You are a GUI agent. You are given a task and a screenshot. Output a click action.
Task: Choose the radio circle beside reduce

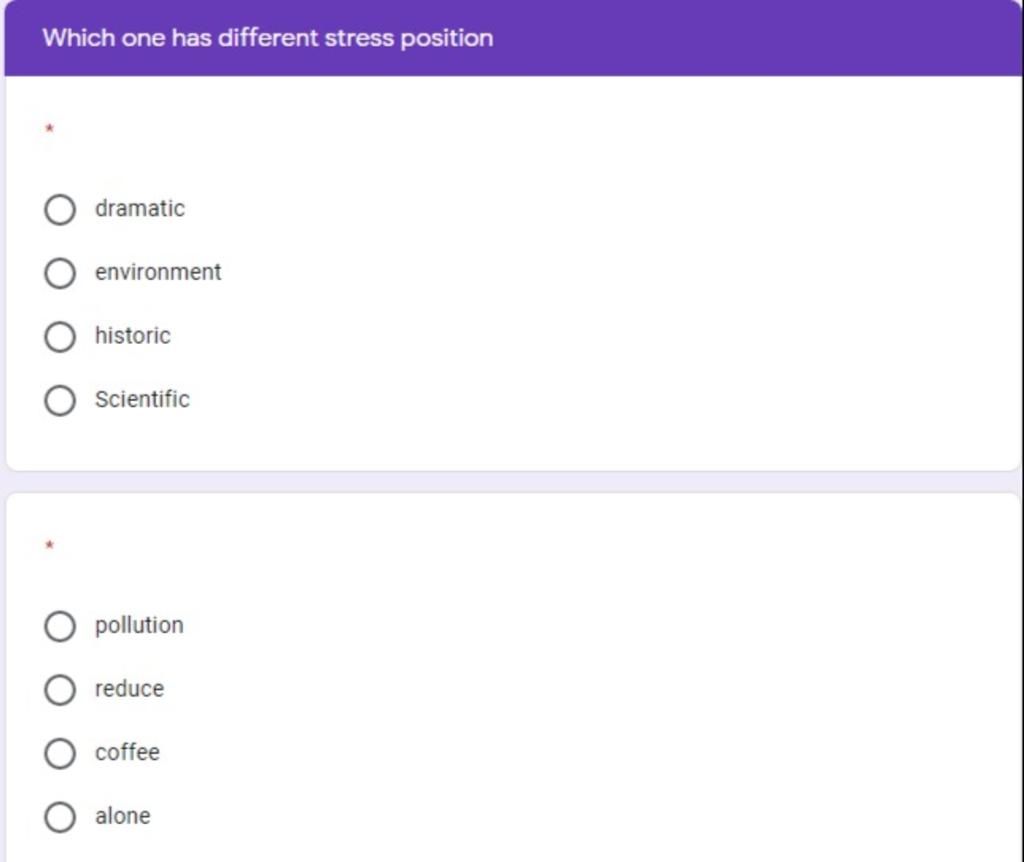coord(60,690)
